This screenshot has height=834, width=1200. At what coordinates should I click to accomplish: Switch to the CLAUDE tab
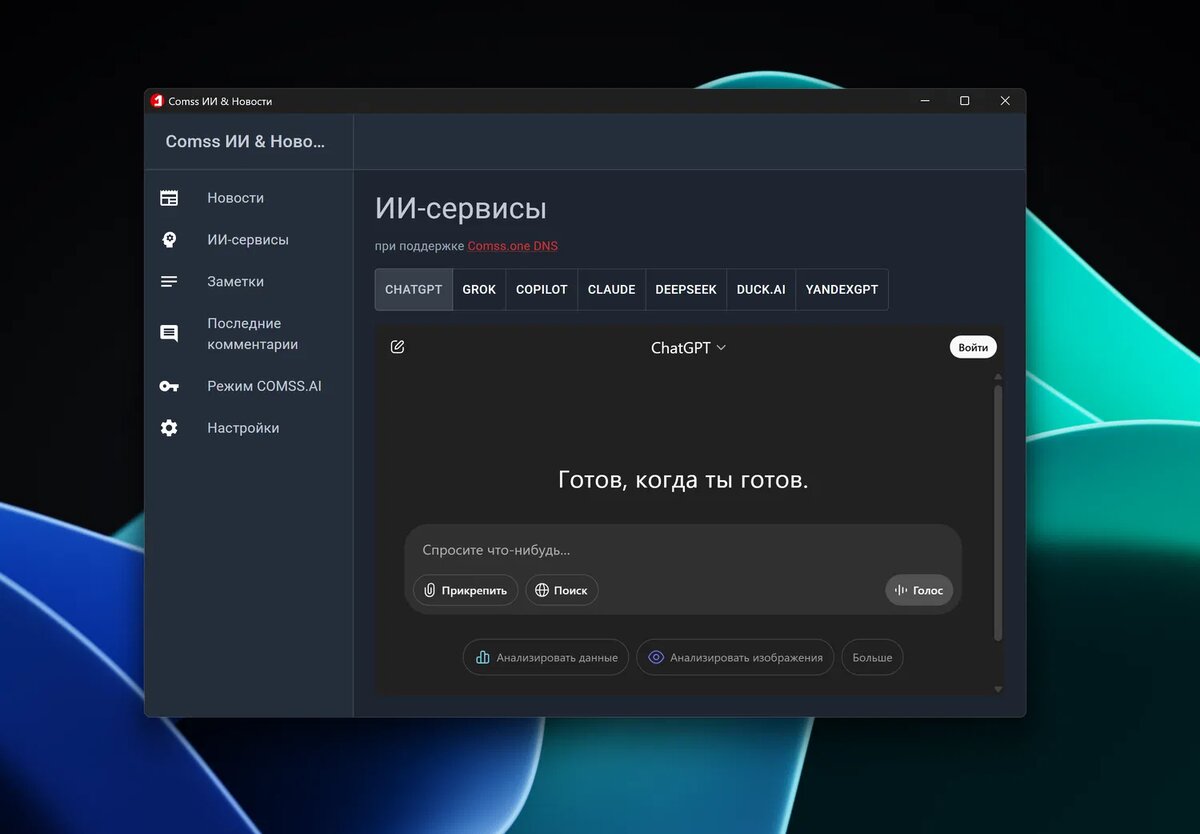[611, 289]
